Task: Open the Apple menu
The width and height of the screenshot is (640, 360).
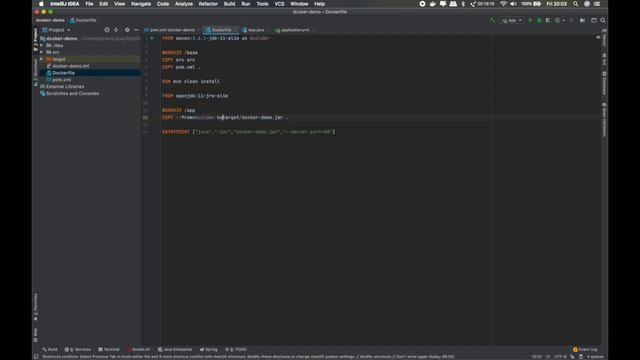Action: [41, 4]
